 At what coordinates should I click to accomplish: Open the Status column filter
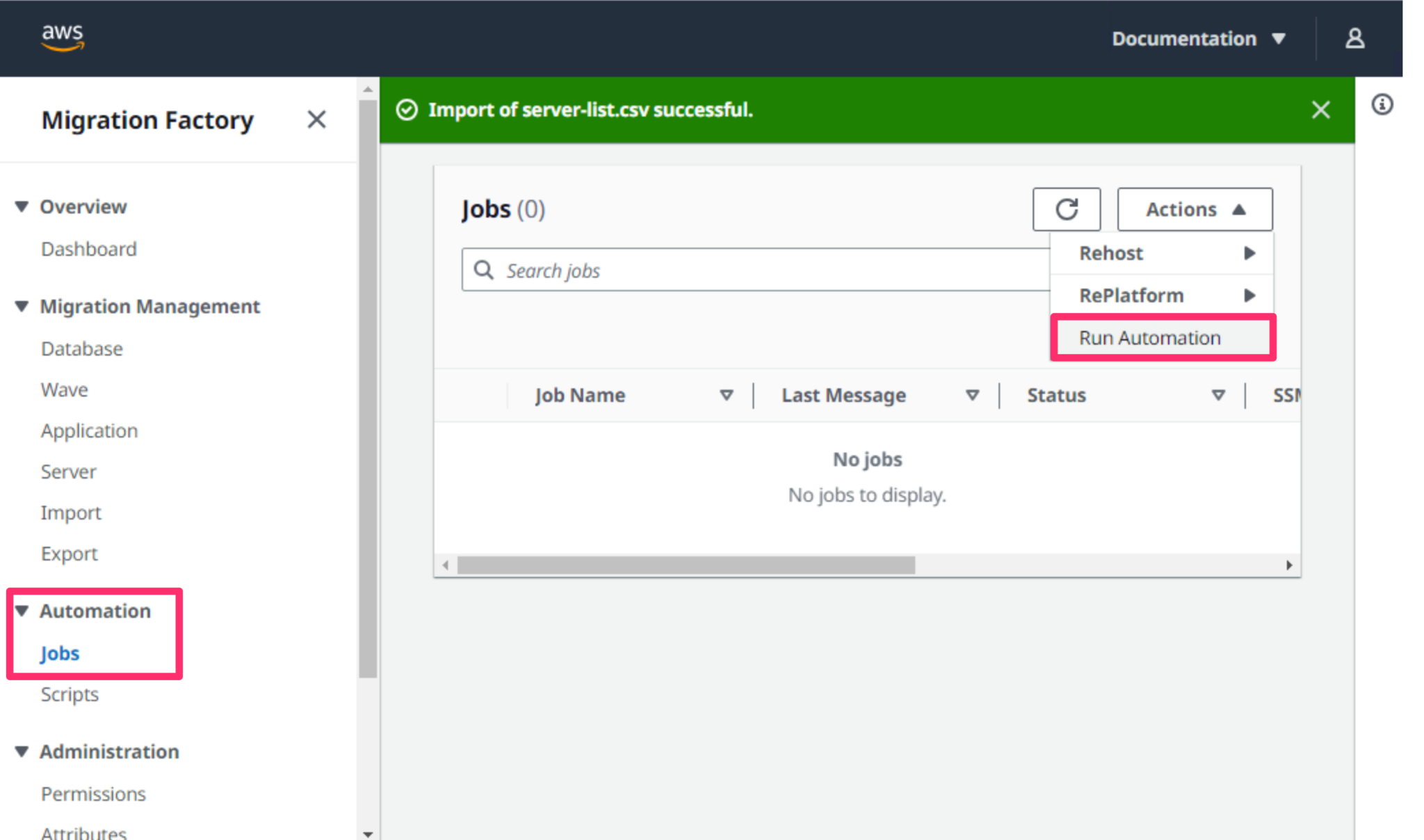(1219, 395)
